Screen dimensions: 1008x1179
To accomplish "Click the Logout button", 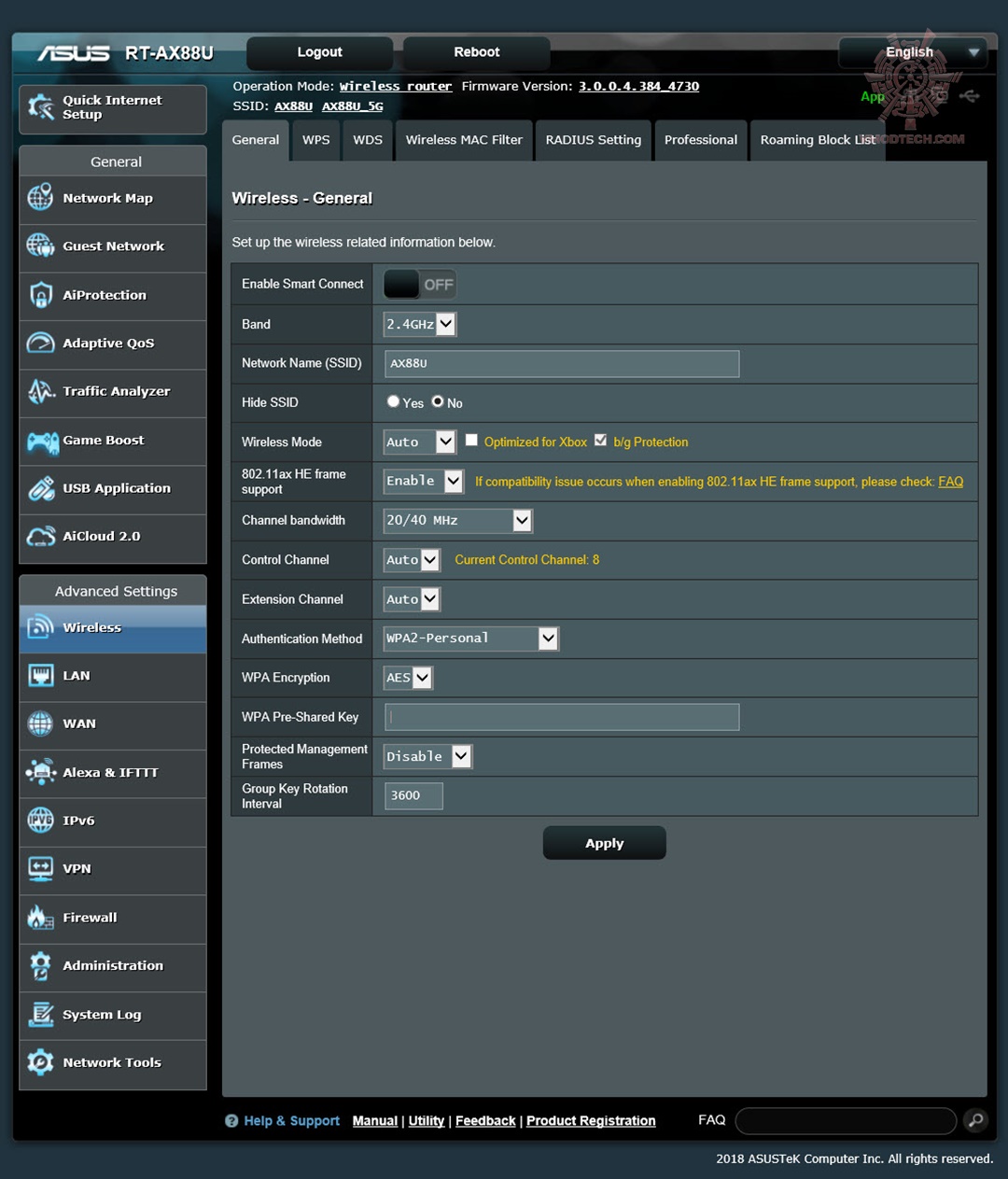I will pos(320,52).
